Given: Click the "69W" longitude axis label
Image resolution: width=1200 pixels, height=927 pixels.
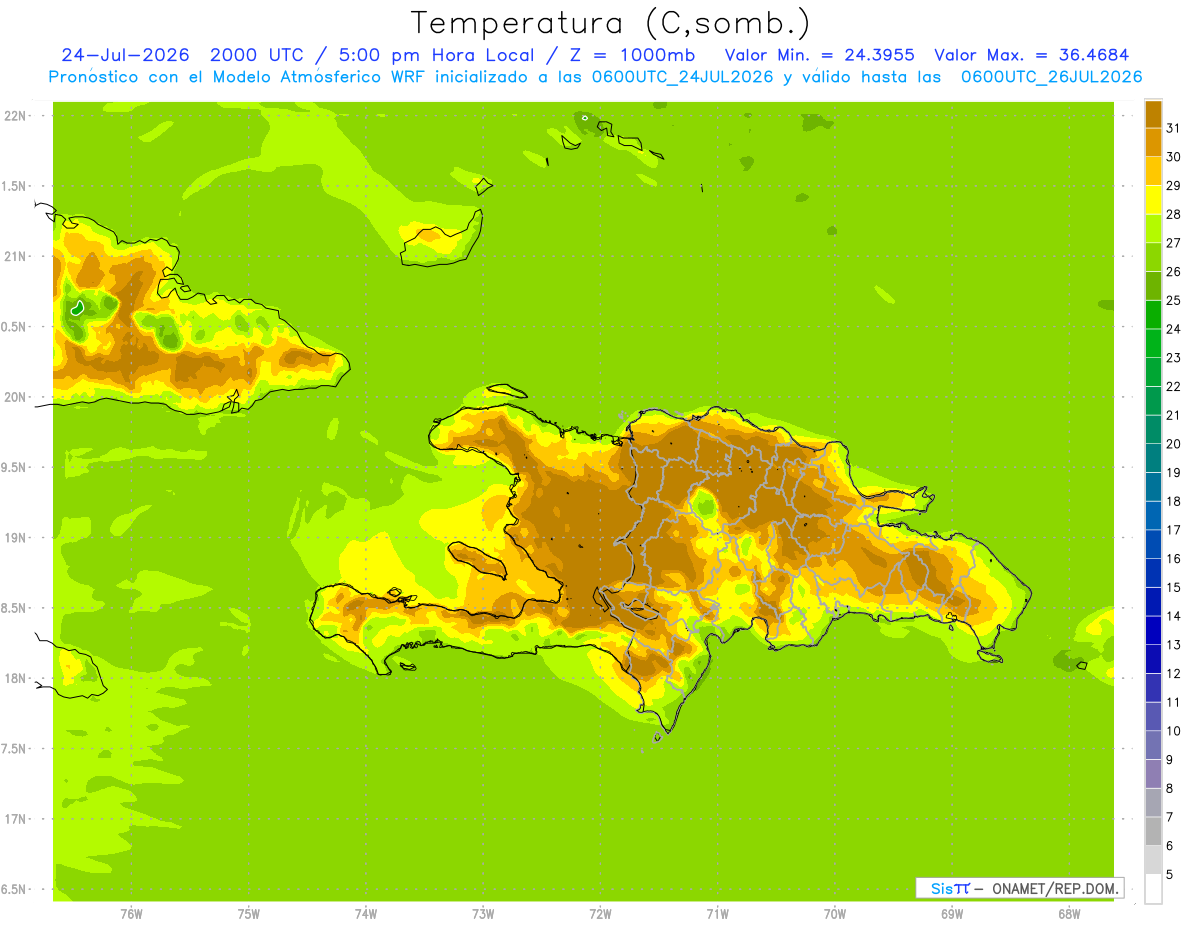Looking at the screenshot, I should pyautogui.click(x=951, y=914).
